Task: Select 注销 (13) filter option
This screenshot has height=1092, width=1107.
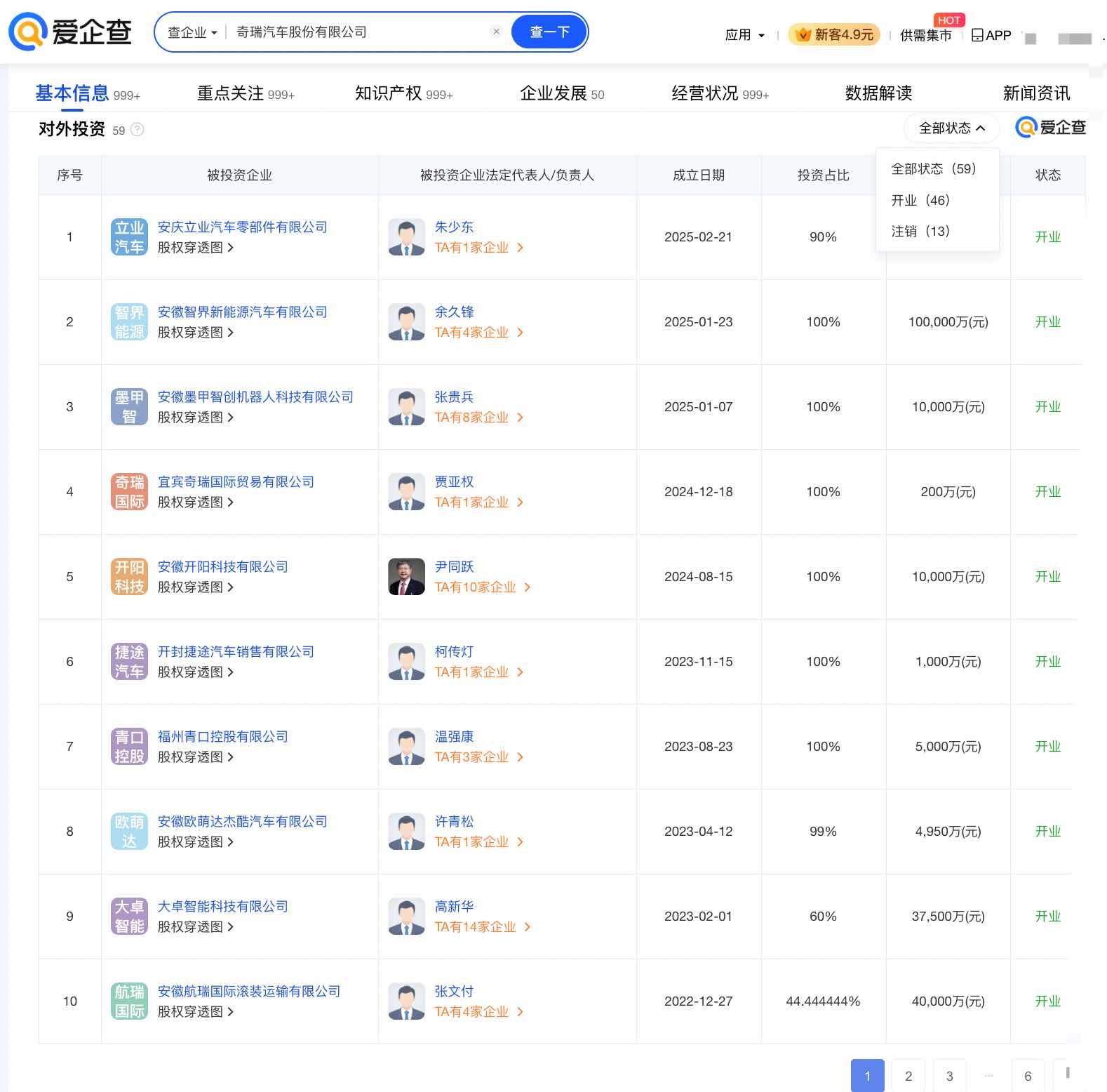Action: 920,231
